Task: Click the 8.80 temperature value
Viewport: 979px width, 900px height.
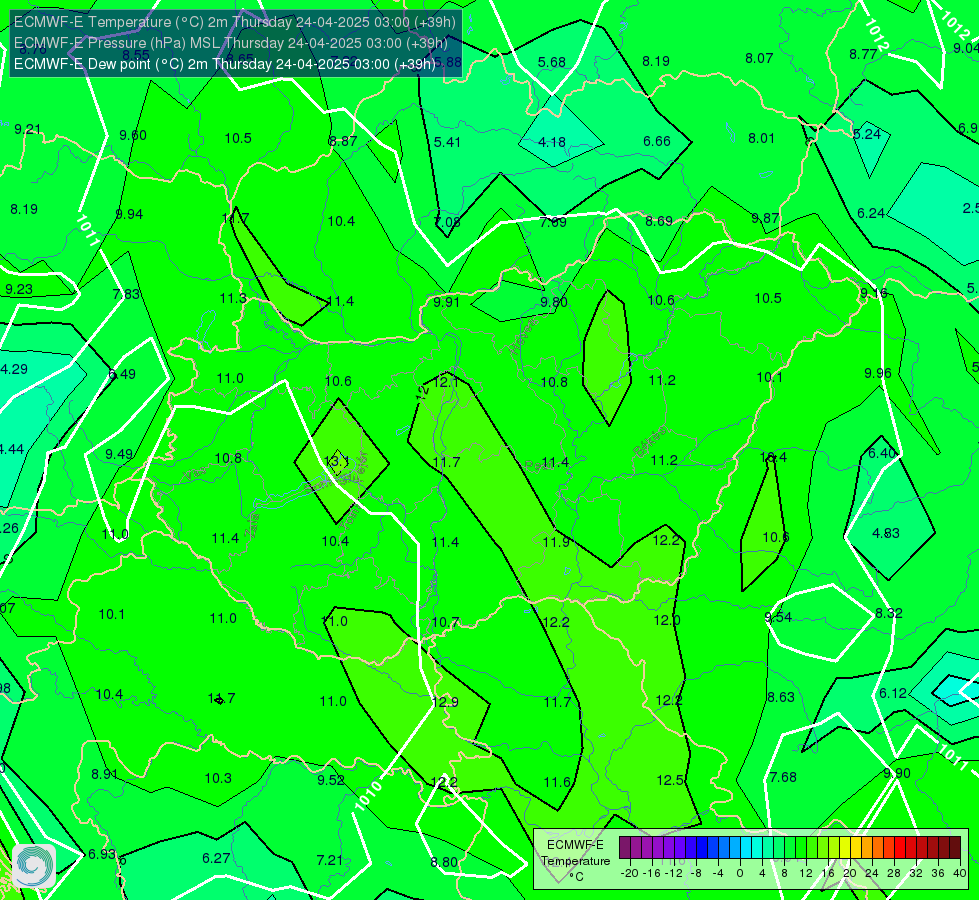Action: coord(444,863)
